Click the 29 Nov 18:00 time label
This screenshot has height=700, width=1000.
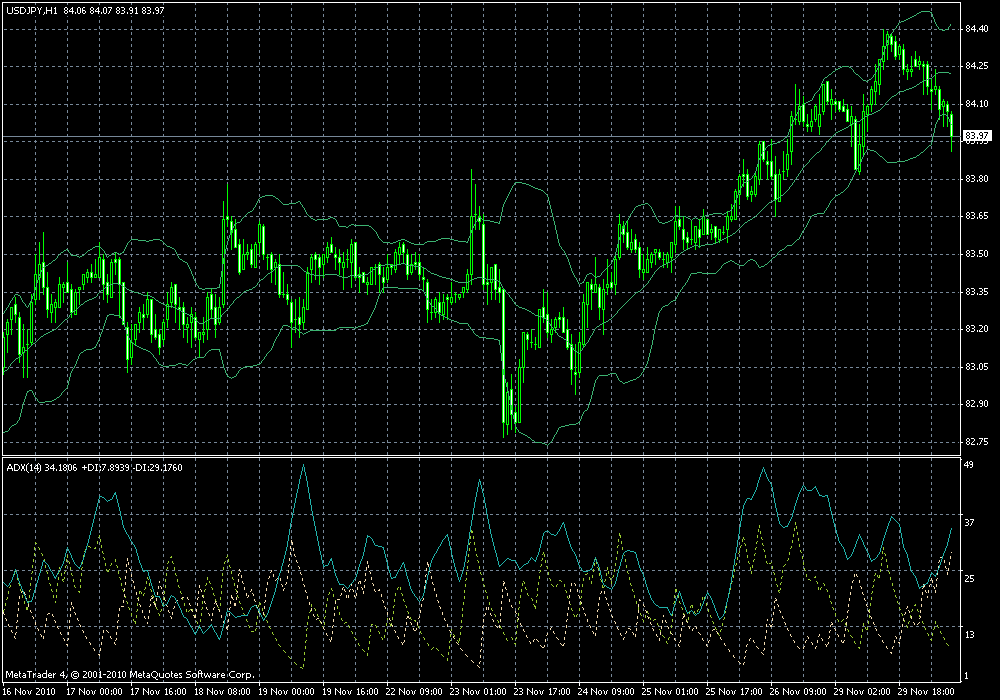[x=926, y=692]
